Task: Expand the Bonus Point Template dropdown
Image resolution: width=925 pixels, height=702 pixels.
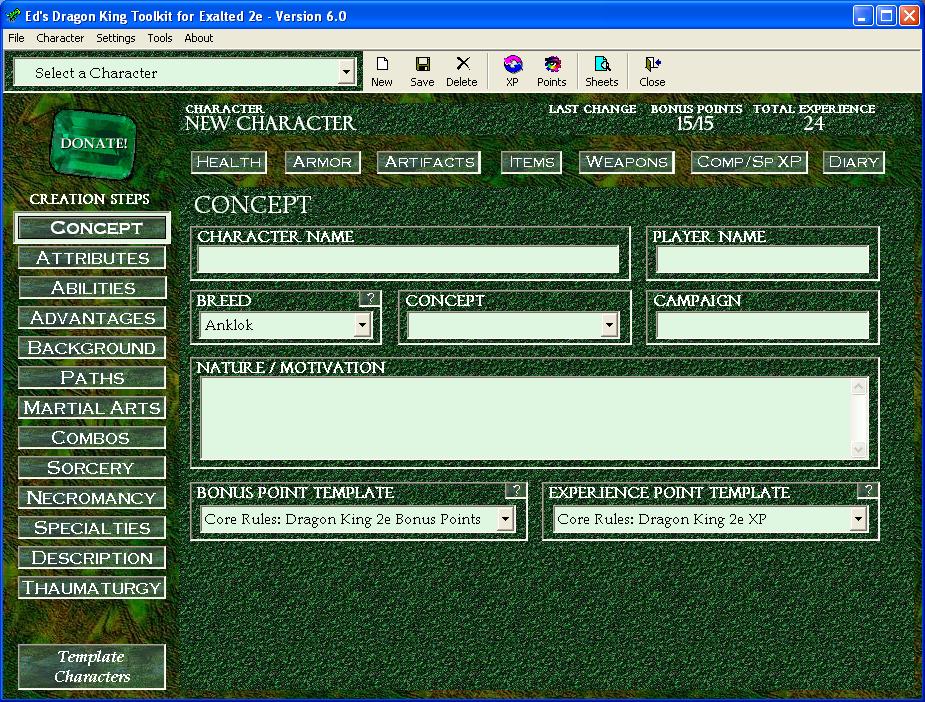Action: pos(505,520)
